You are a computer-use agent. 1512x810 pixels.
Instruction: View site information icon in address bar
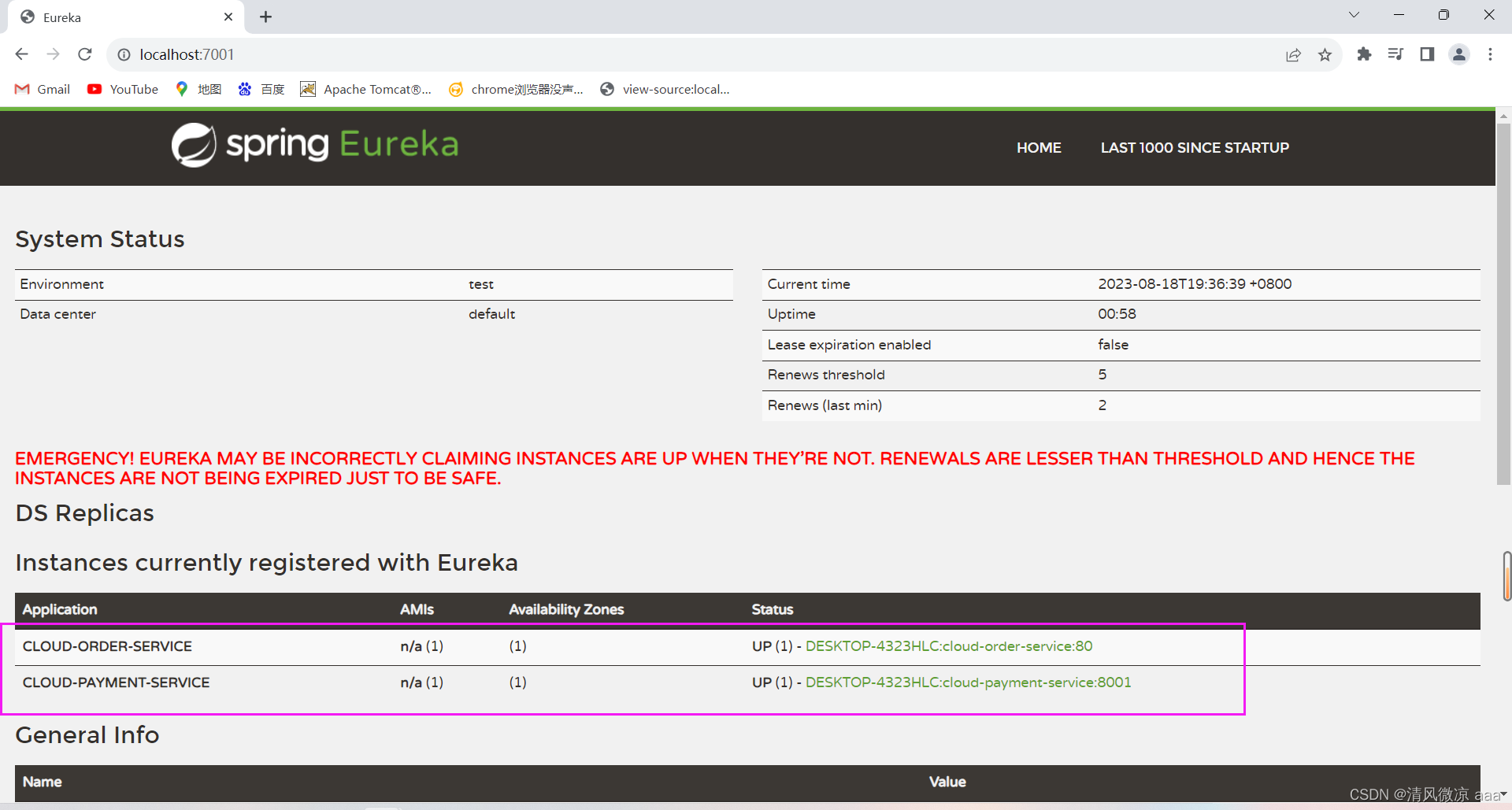click(124, 54)
